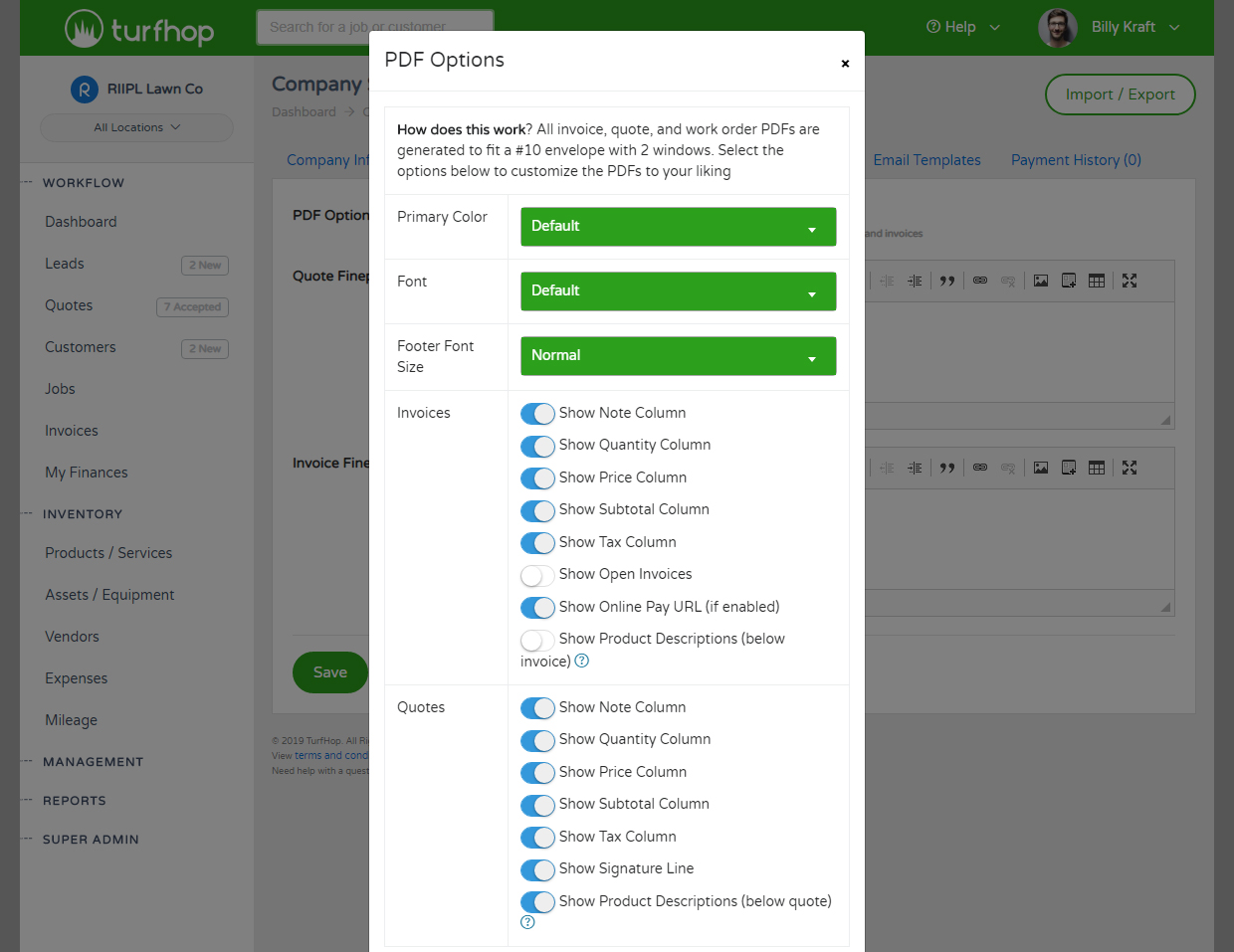Insert an image into the Invoice Fineprint editor
The height and width of the screenshot is (952, 1234).
(x=1040, y=468)
